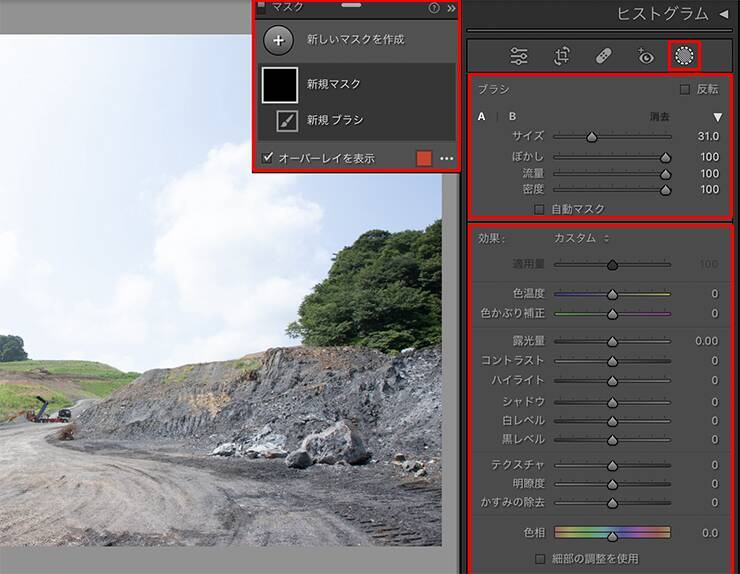This screenshot has width=740, height=574.
Task: Open mask panel help question icon
Action: pos(434,8)
